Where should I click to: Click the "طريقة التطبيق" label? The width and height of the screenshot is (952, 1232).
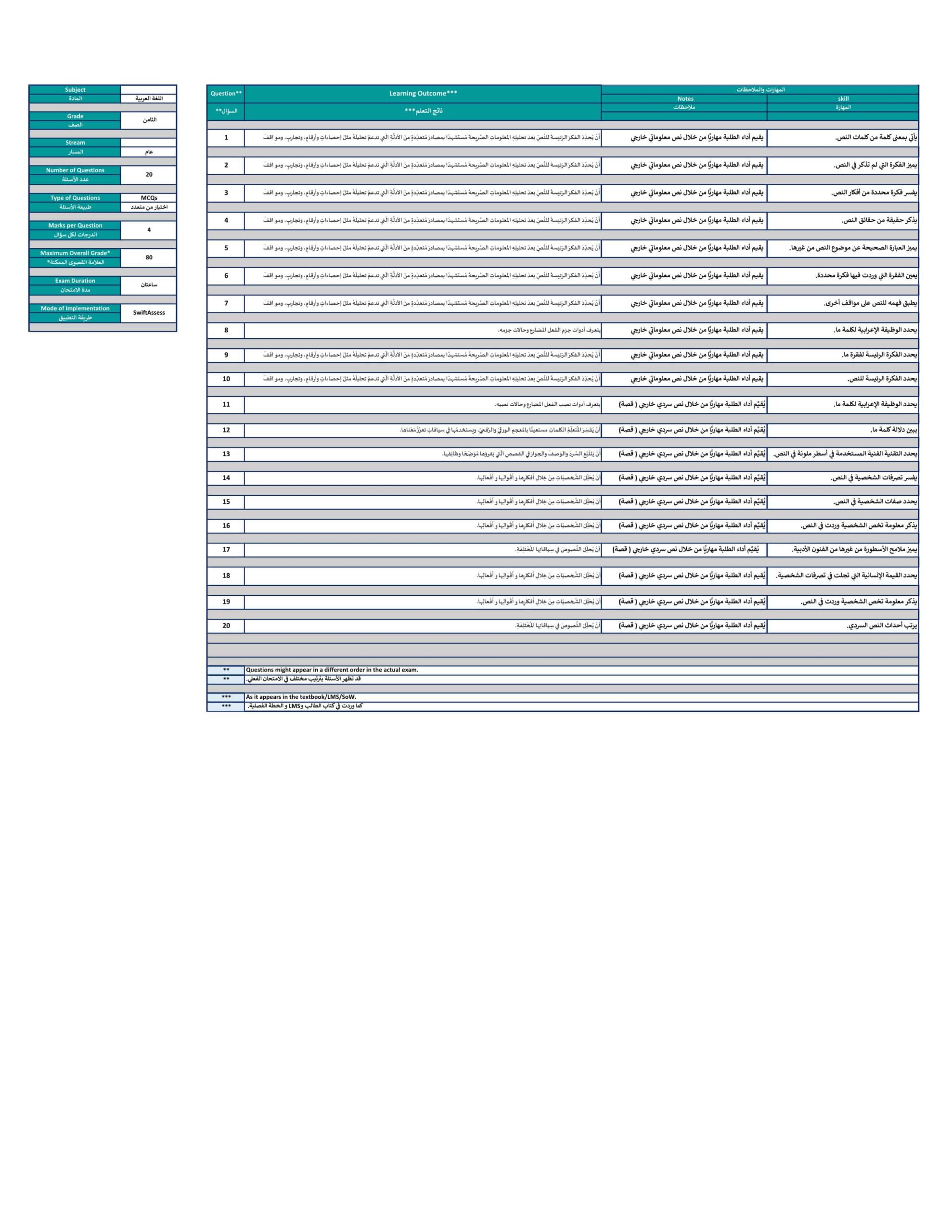75,318
